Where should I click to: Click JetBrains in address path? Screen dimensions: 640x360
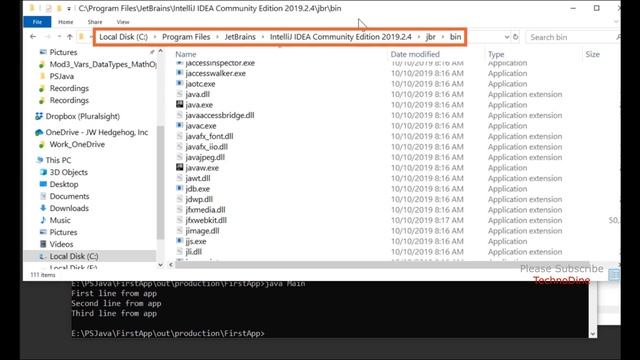240,37
